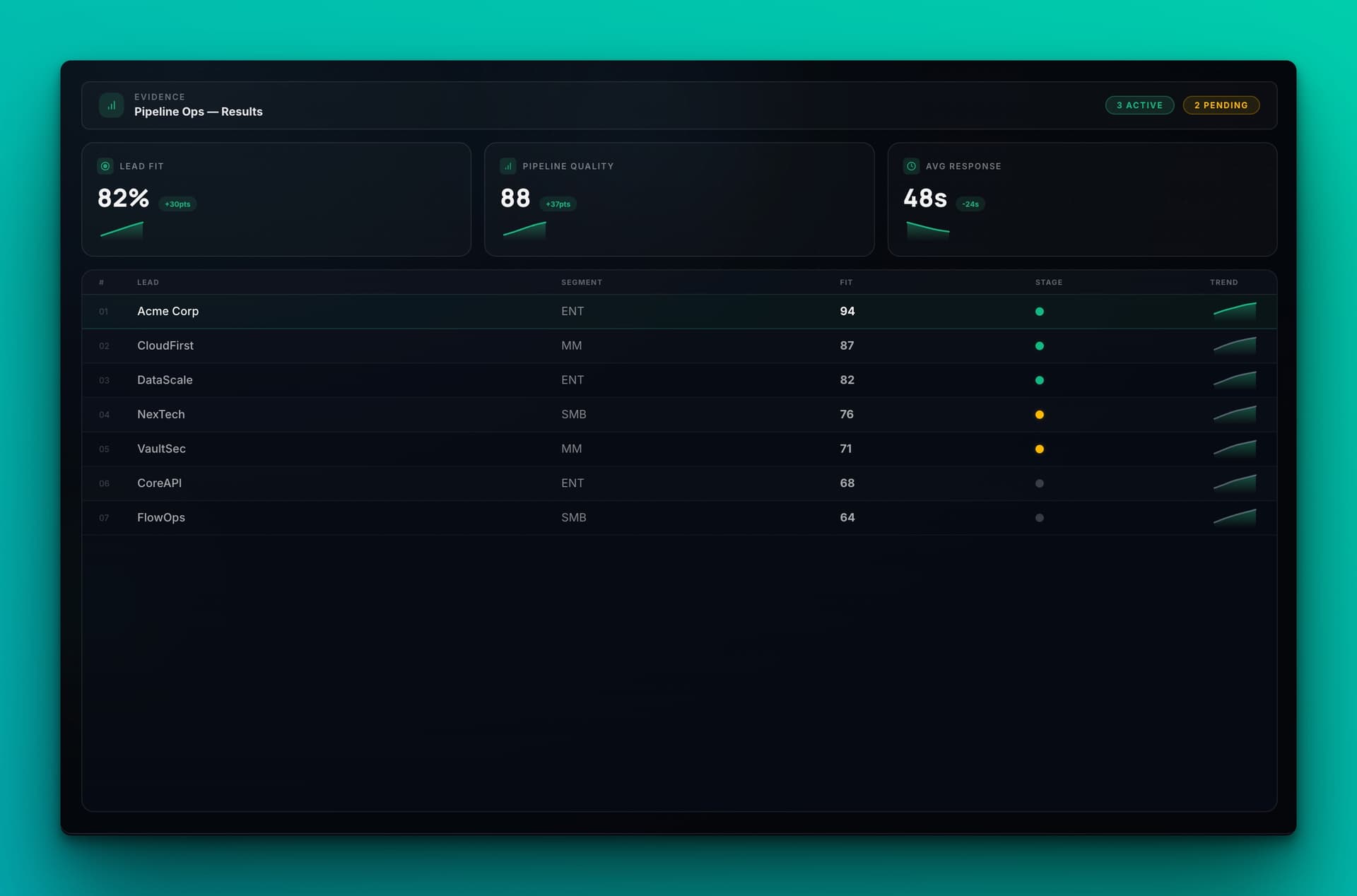Click the Pipeline Quality bar chart icon

click(507, 166)
